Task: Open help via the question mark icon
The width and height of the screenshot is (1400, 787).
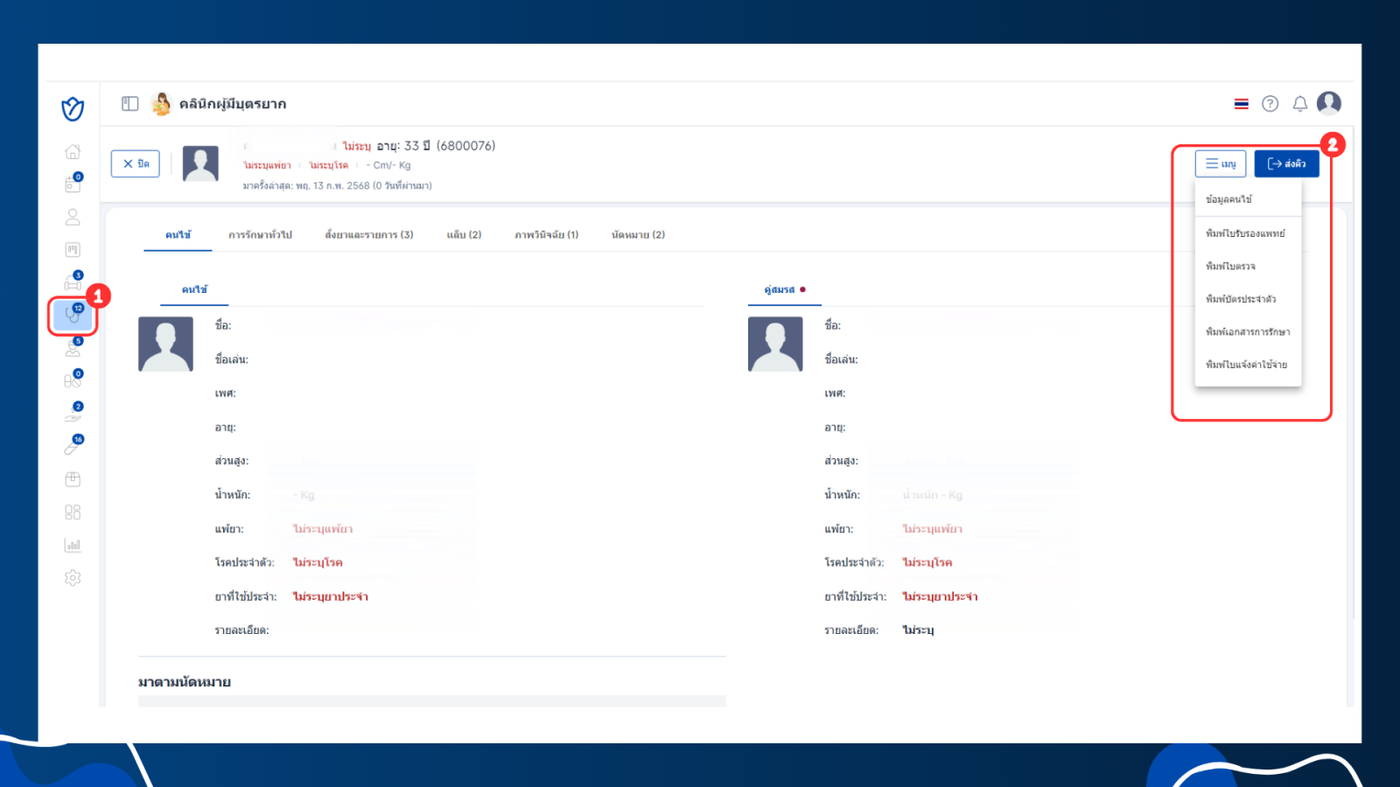Action: pos(1270,104)
